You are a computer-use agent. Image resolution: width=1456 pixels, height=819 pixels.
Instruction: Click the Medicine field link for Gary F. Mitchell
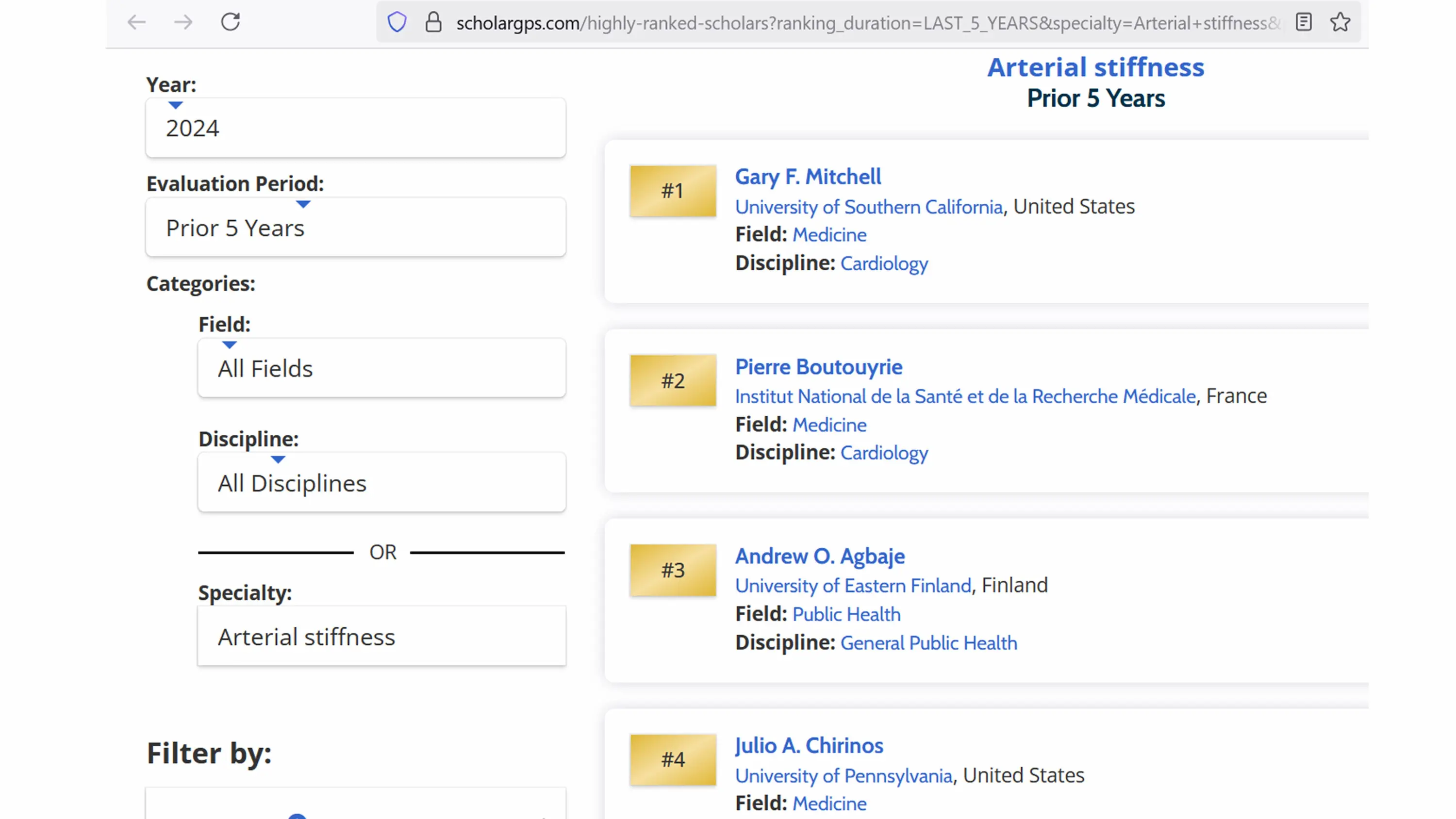point(829,234)
